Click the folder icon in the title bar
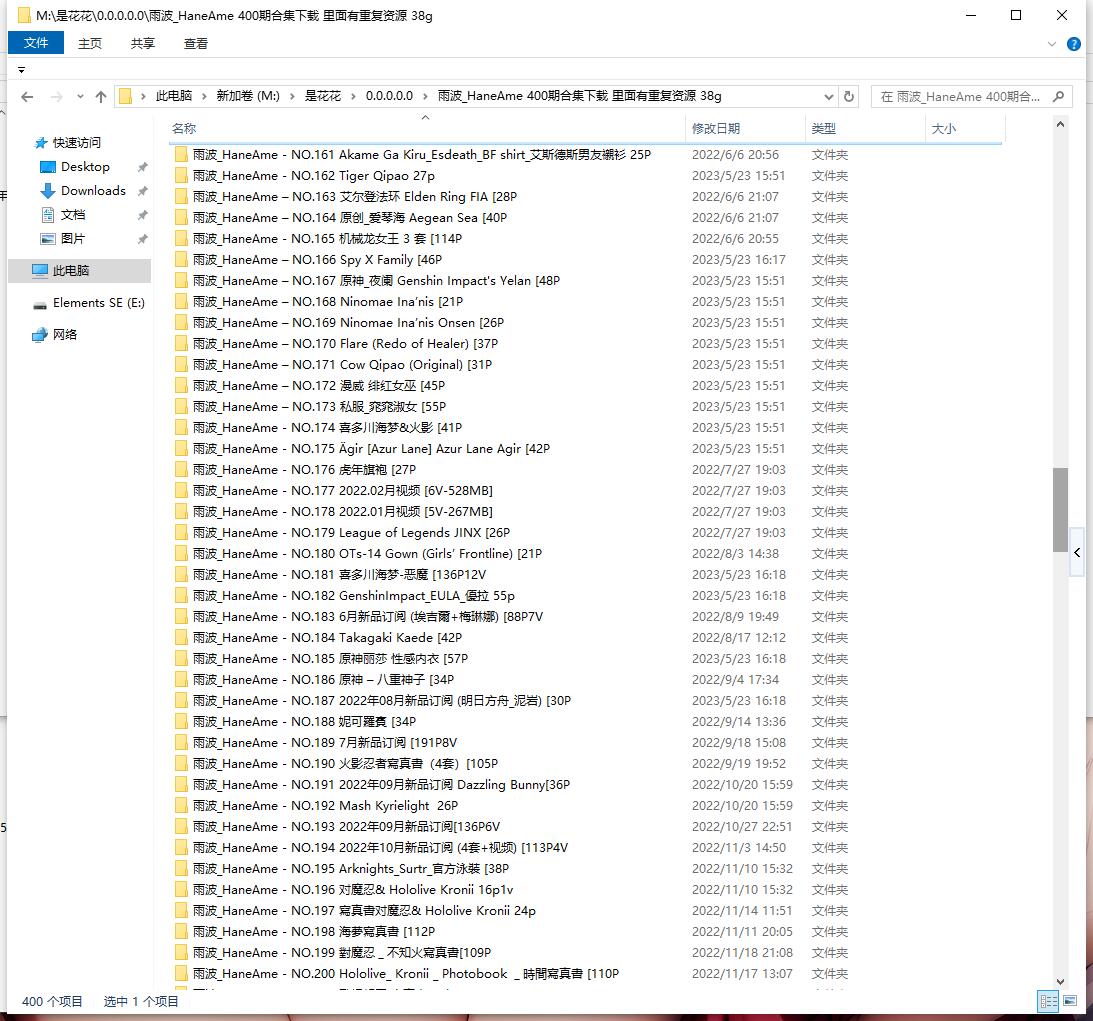This screenshot has height=1021, width=1093. pos(24,15)
